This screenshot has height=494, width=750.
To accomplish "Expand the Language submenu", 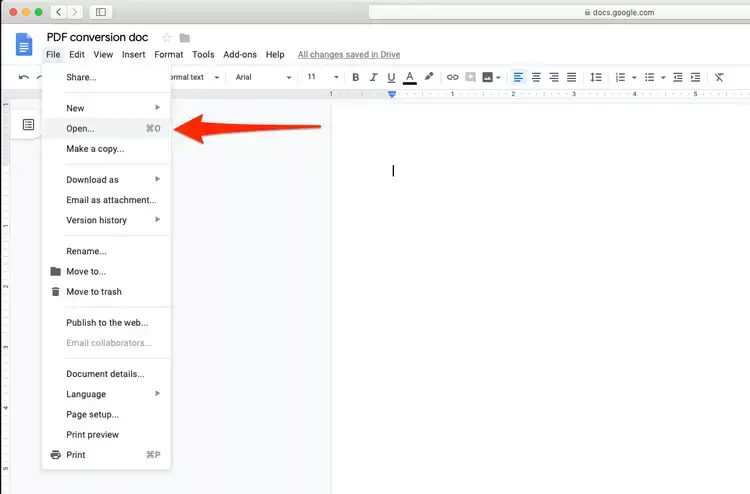I will point(106,394).
